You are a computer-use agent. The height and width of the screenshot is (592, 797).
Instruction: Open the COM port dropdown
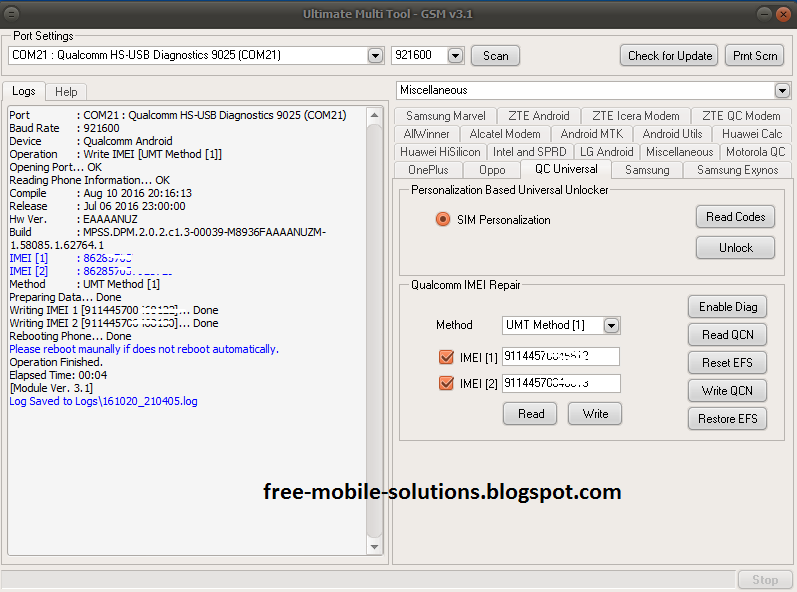click(375, 55)
